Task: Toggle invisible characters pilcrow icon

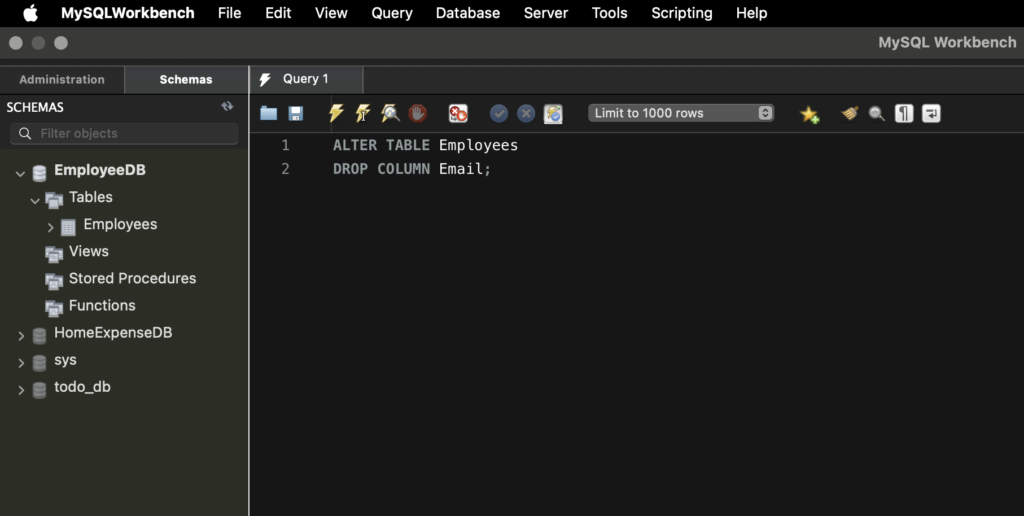Action: pyautogui.click(x=904, y=114)
